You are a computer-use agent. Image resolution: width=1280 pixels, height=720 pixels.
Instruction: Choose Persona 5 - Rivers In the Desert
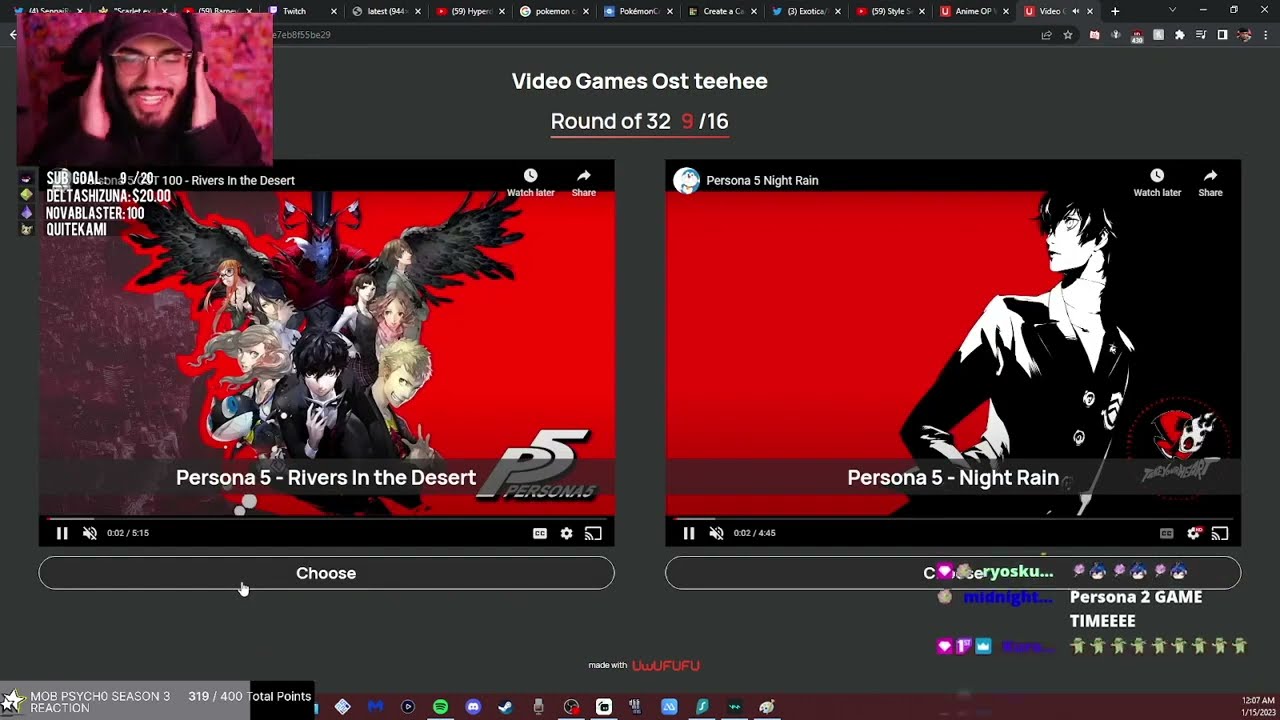(326, 573)
